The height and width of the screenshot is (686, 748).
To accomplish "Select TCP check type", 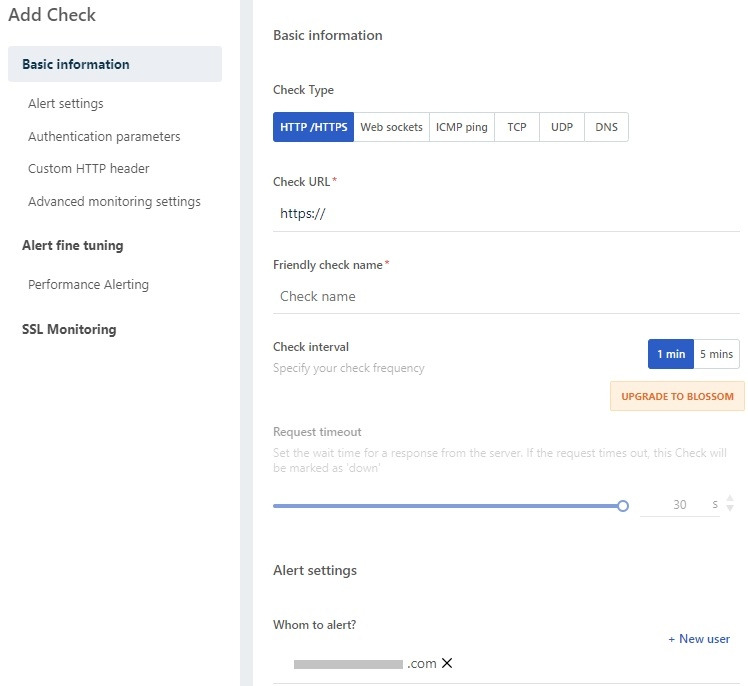I will (x=516, y=127).
